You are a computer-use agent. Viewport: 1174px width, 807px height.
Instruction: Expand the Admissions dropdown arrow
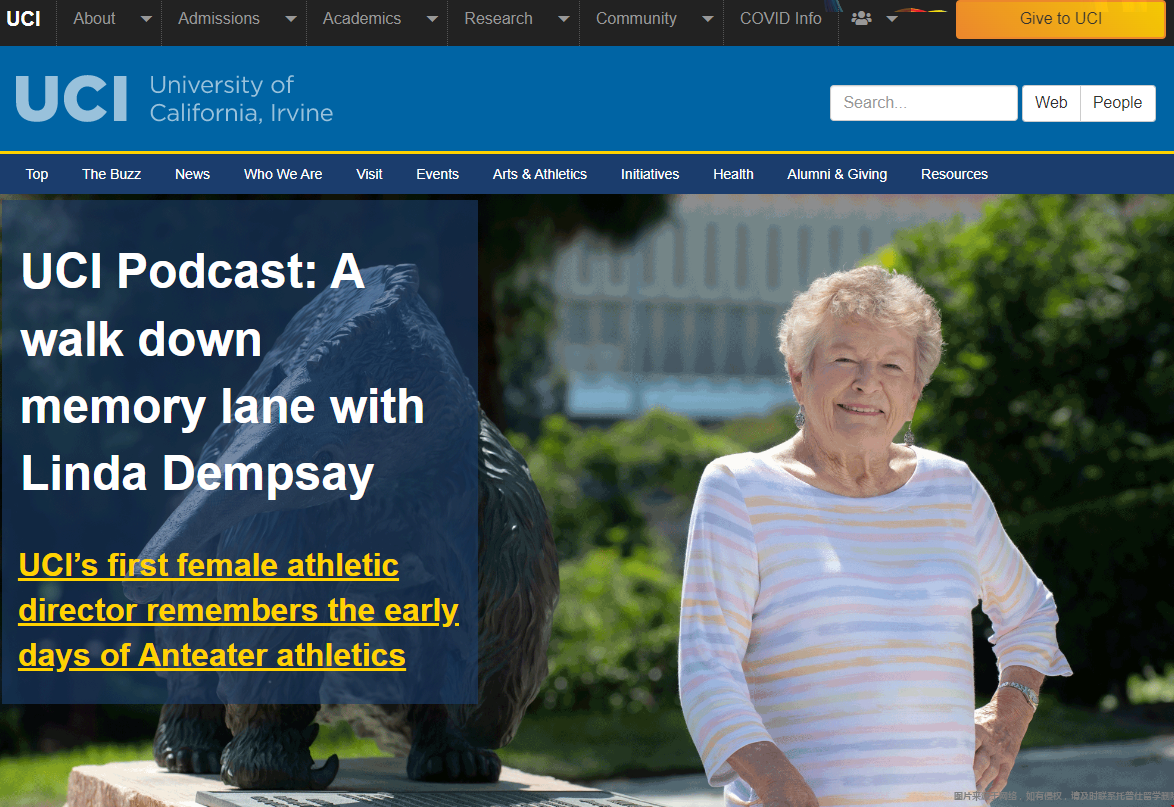291,19
